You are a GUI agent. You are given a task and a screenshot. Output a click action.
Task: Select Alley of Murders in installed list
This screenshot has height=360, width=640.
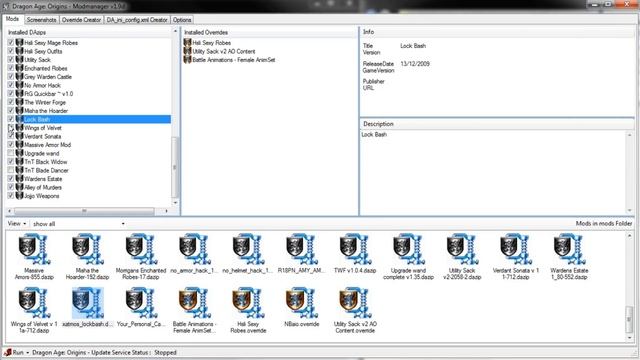[x=43, y=187]
